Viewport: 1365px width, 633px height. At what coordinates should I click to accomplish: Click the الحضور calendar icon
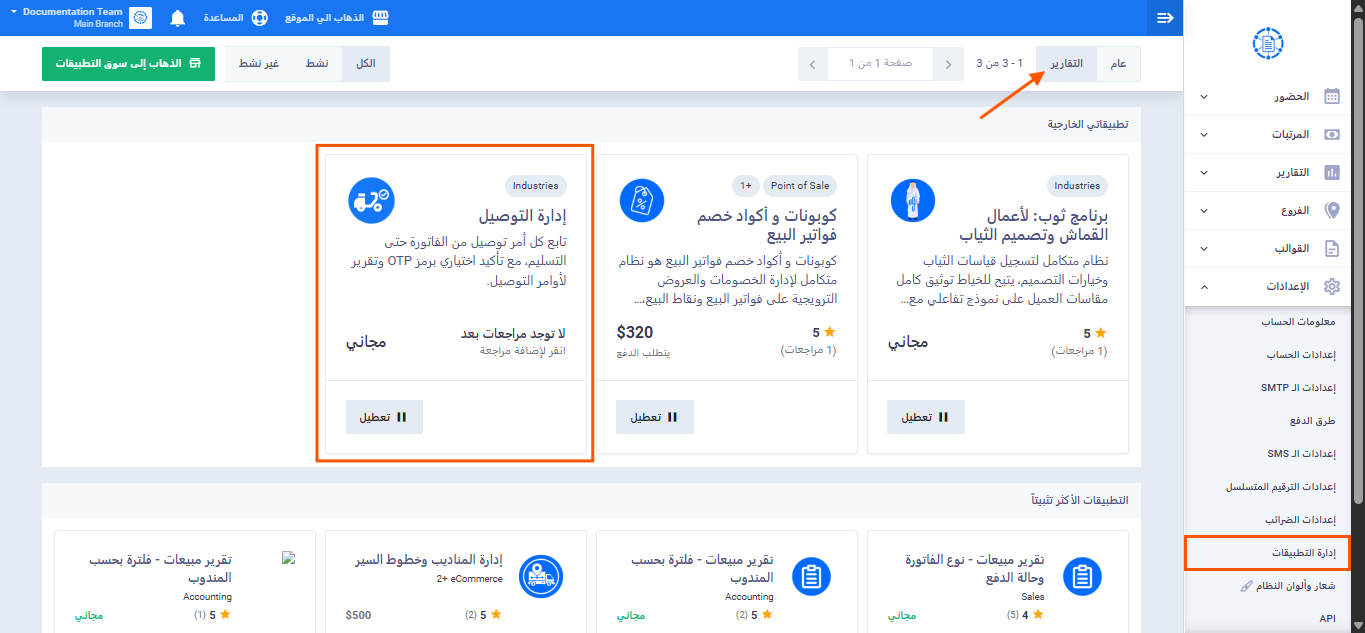click(x=1332, y=97)
